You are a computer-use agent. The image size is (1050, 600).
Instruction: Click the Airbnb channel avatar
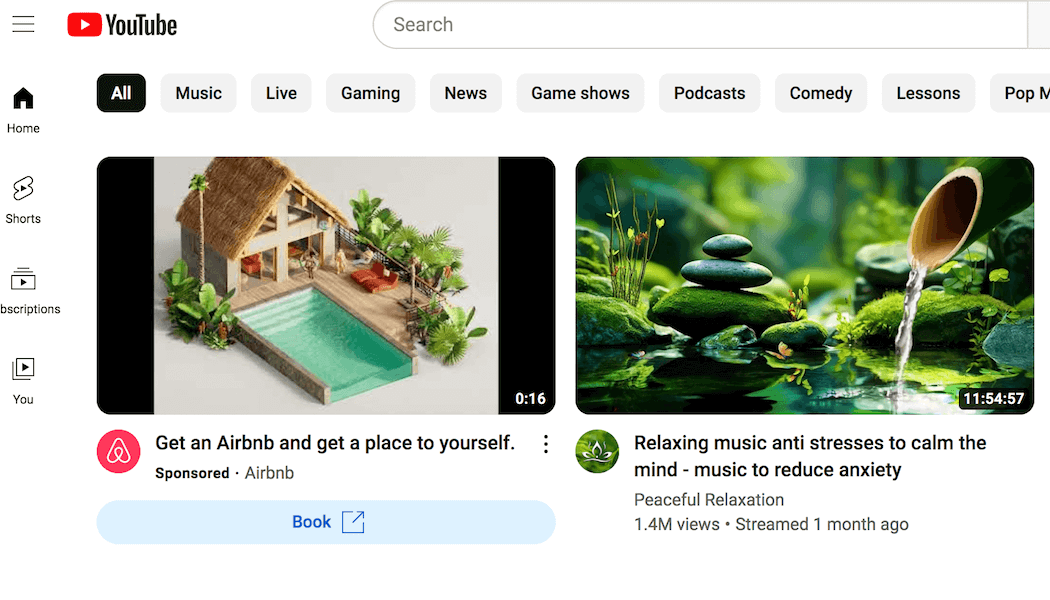[119, 451]
